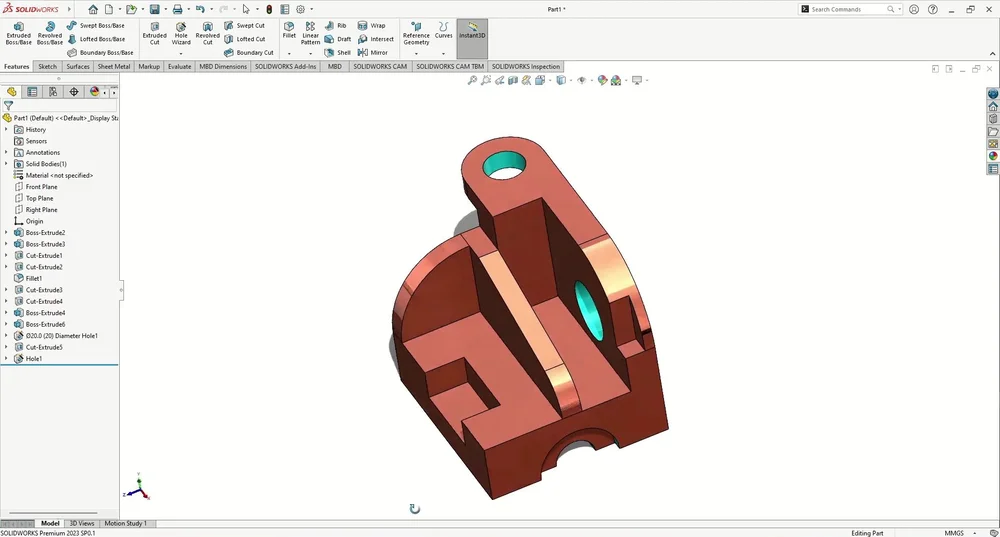Toggle Instant3D mode
Screen dimensions: 1000x537
472,32
